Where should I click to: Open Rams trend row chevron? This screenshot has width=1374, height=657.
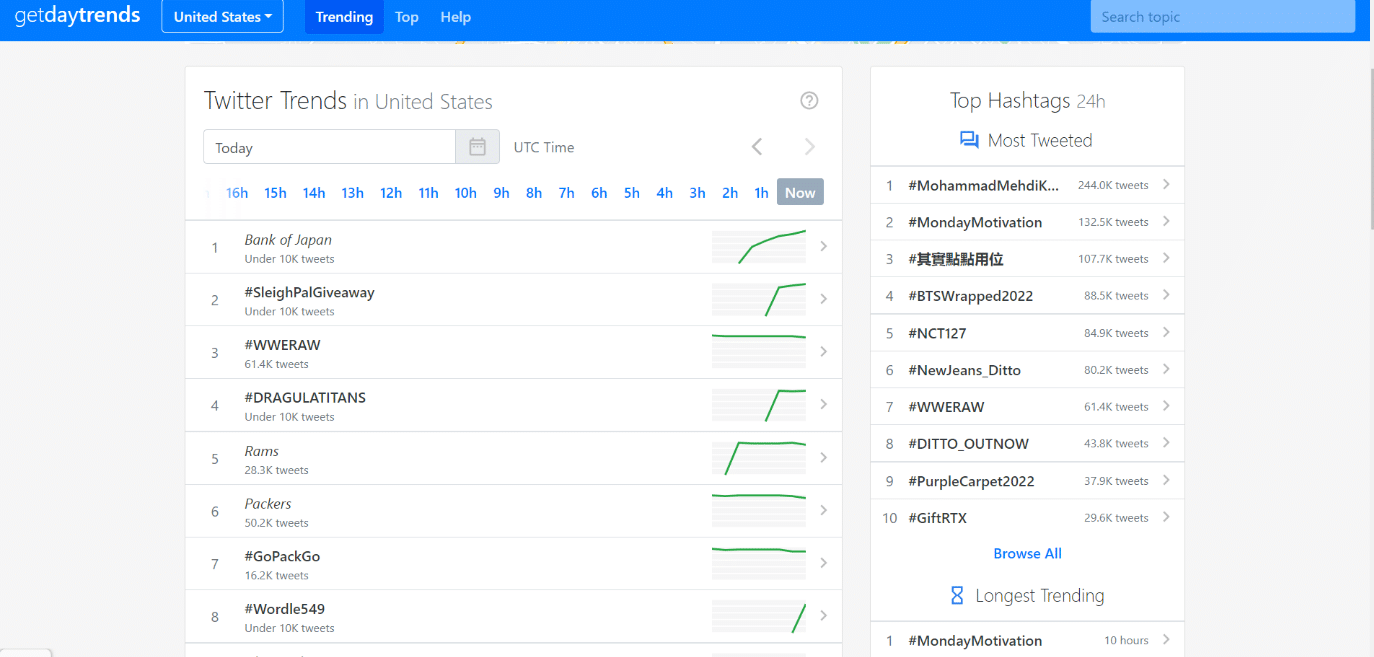824,457
